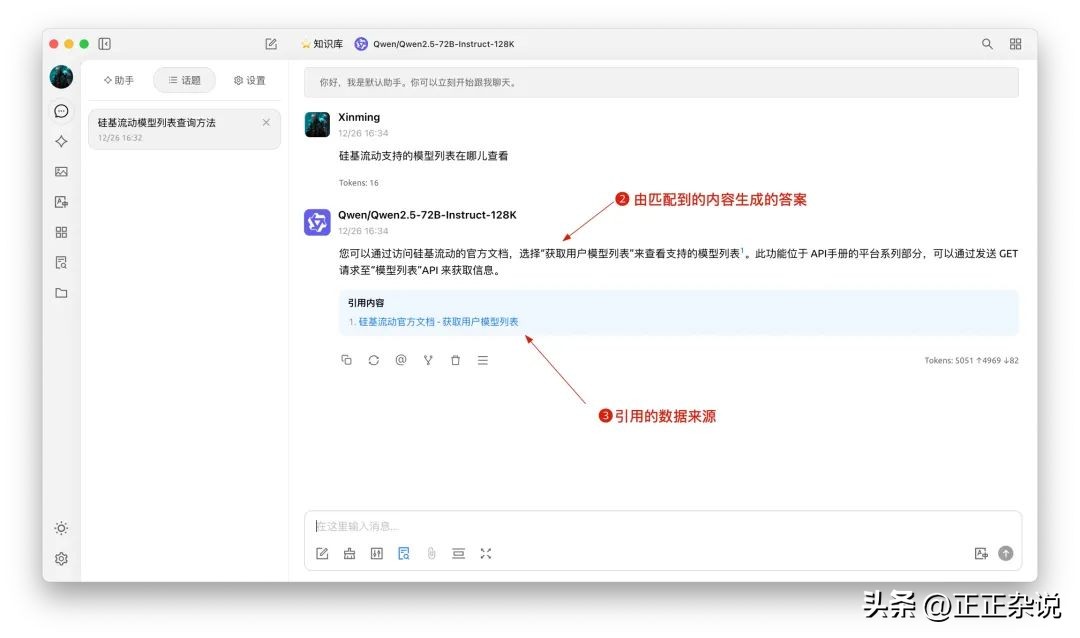Image resolution: width=1080 pixels, height=638 pixels.
Task: Open search with the magnifier icon
Action: [x=987, y=44]
